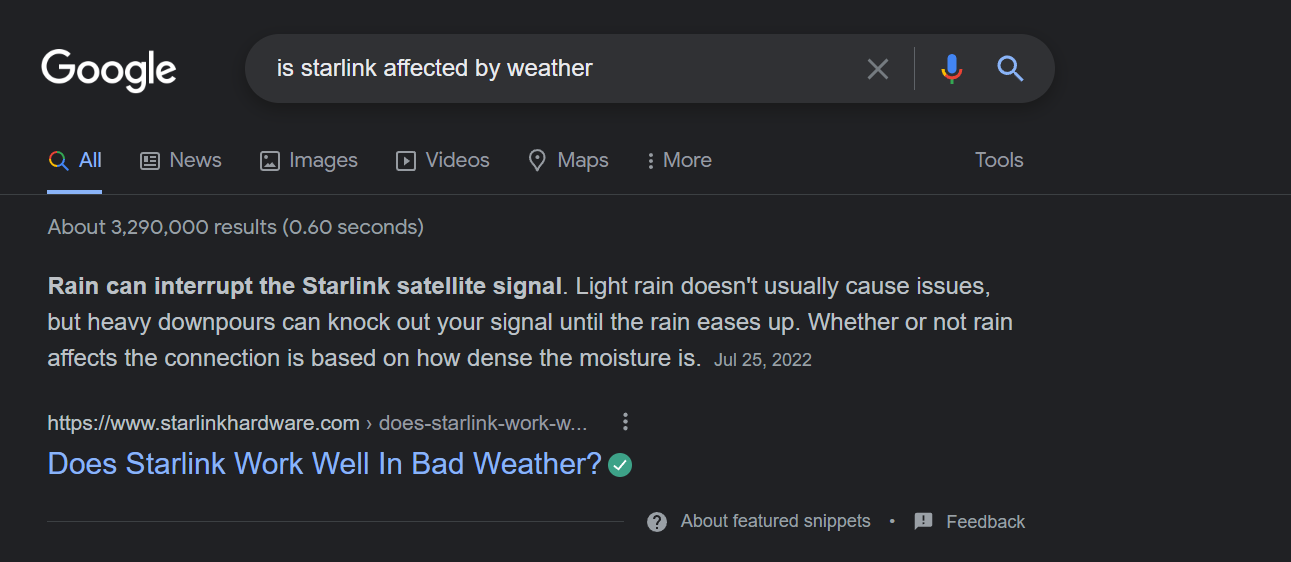
Task: Switch to the Images tab
Action: pos(309,160)
